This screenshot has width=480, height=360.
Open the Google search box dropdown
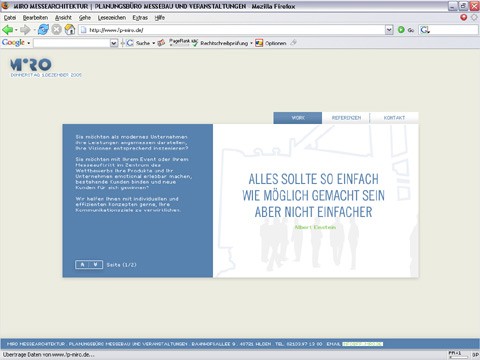tap(114, 43)
